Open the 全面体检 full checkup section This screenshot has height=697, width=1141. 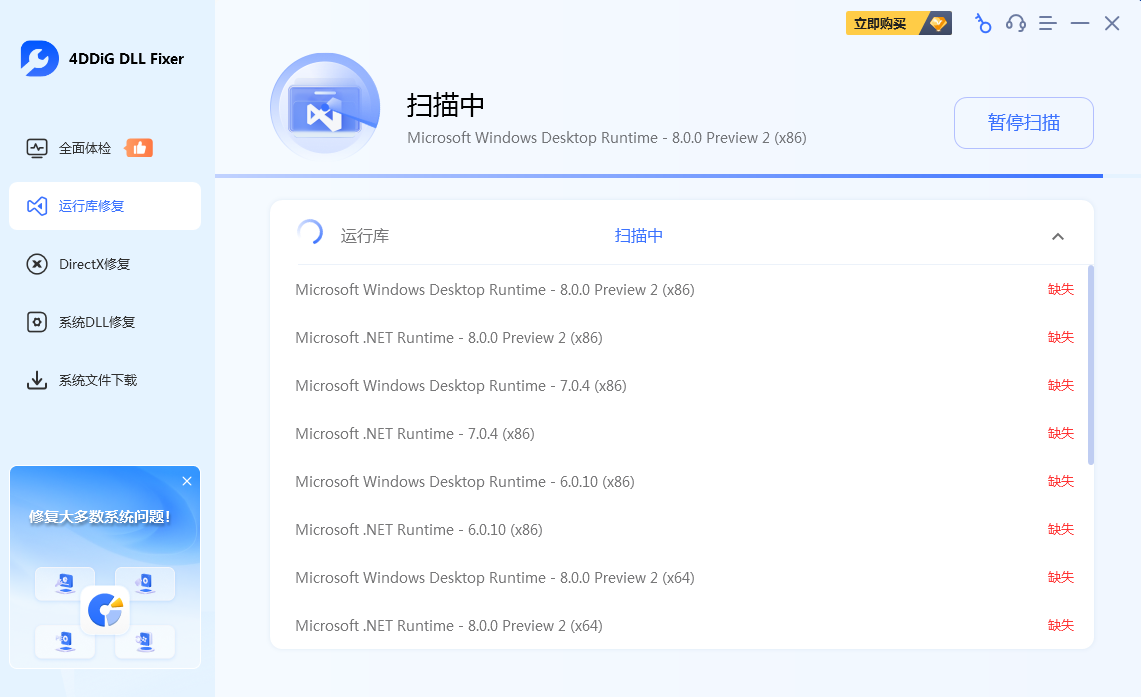pos(105,148)
